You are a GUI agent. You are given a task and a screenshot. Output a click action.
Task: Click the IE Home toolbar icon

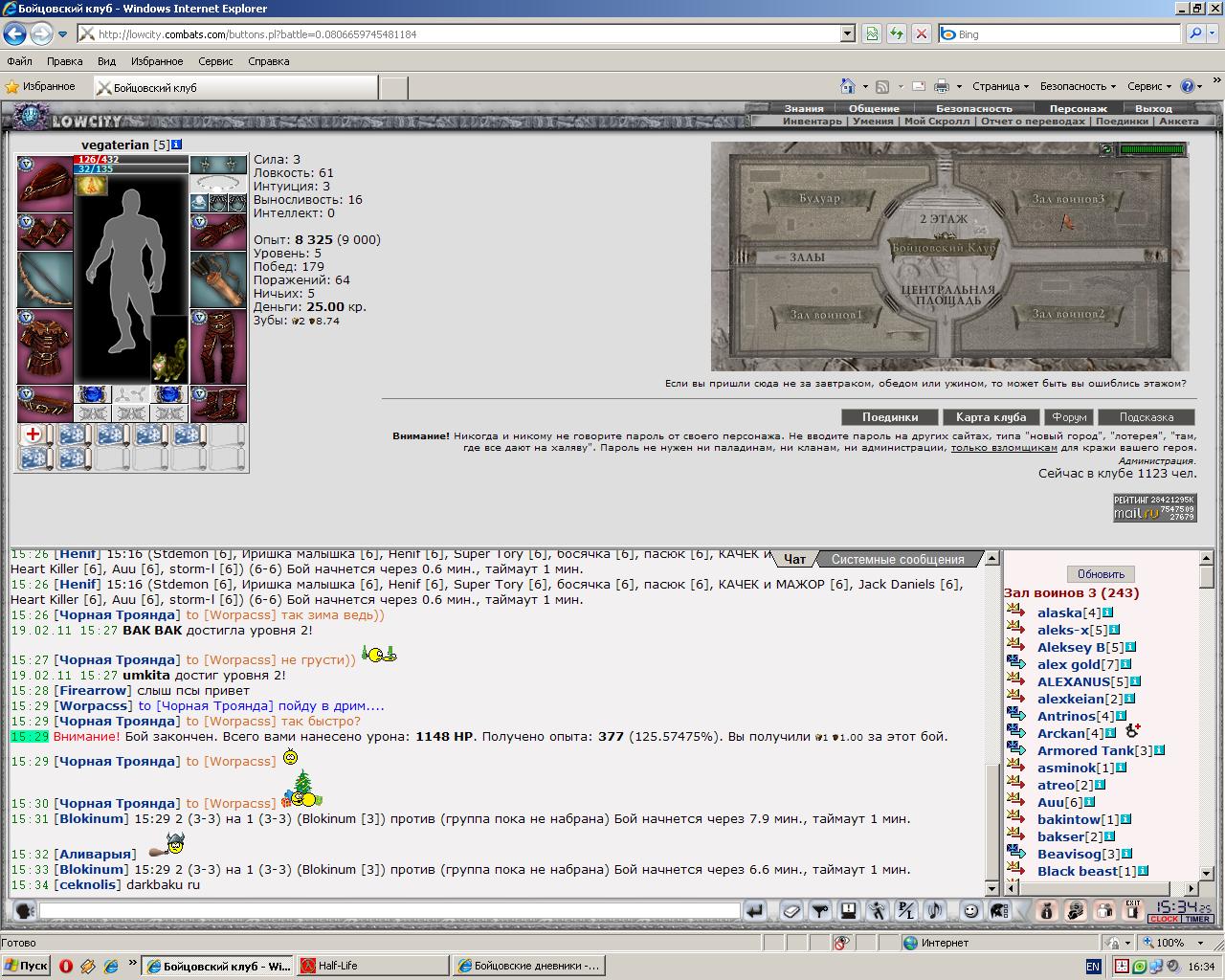847,86
